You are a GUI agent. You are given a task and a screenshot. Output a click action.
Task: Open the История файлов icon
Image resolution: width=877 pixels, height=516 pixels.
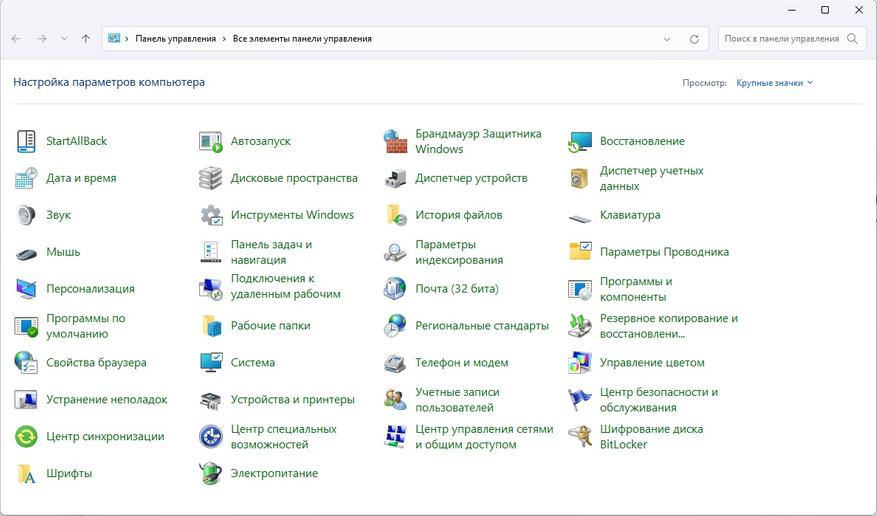point(396,215)
